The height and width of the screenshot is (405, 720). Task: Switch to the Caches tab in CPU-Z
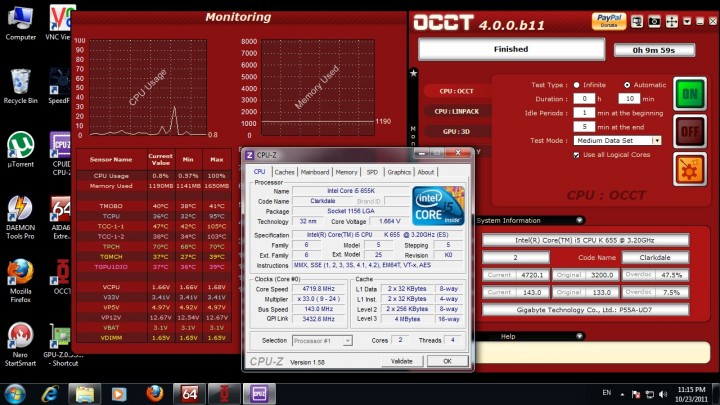pos(284,172)
